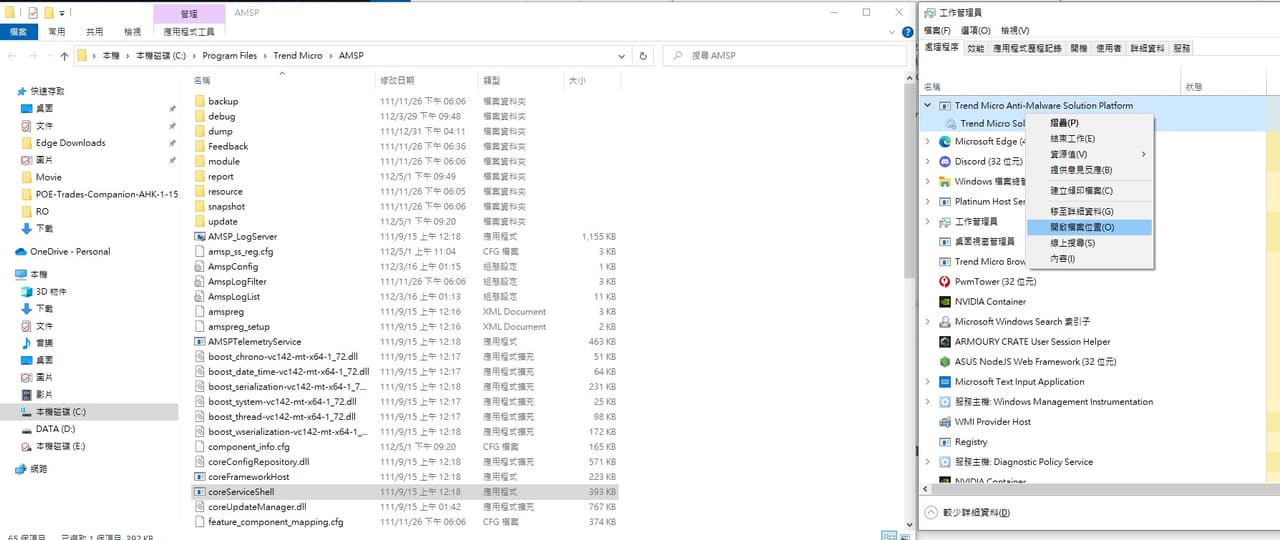Expand the Microsoft Windows Search 索引子 group

tap(928, 321)
